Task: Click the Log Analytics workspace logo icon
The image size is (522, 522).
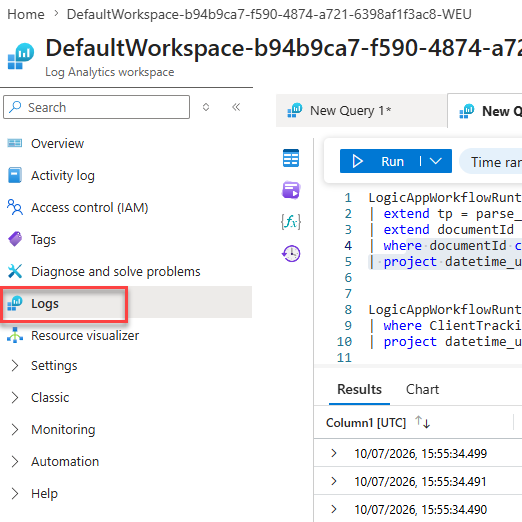Action: pyautogui.click(x=21, y=56)
